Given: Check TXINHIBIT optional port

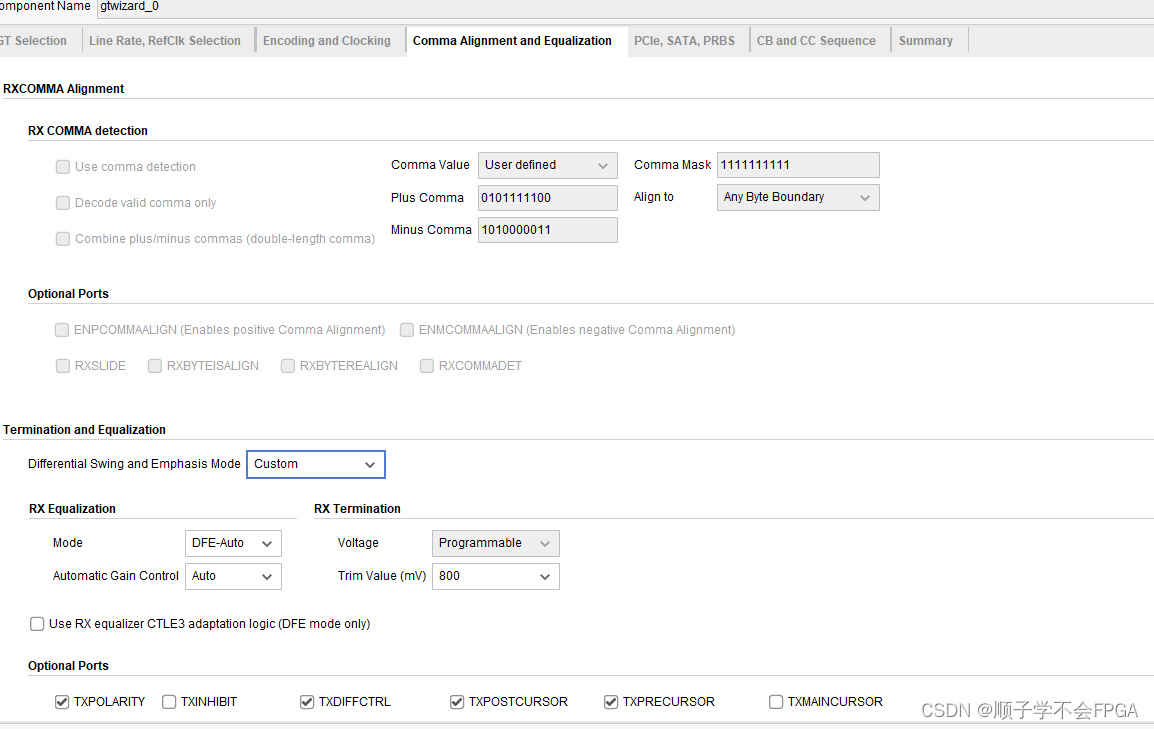Looking at the screenshot, I should point(169,703).
